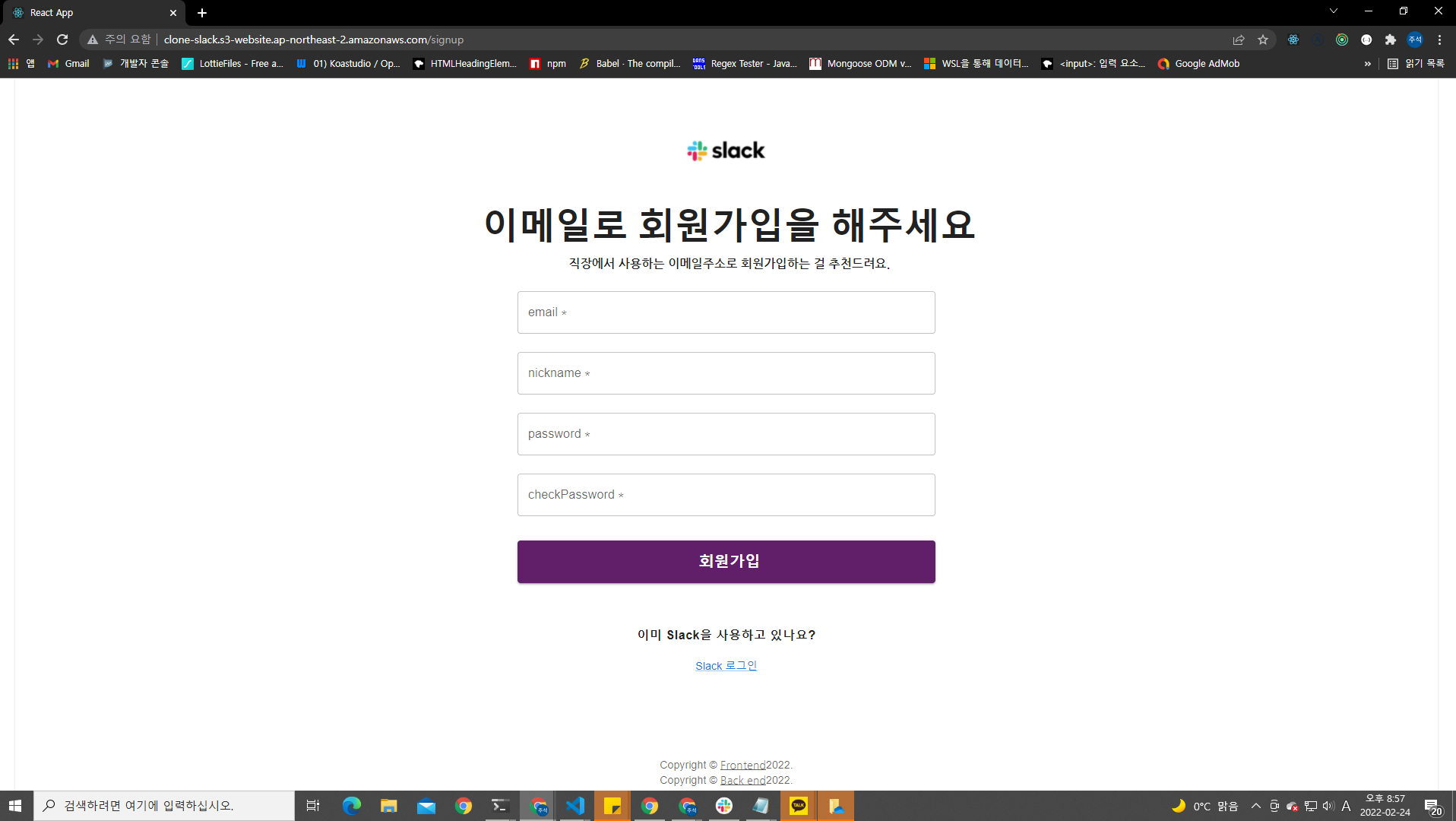This screenshot has height=821, width=1456.
Task: Focus the checkPassword input field
Action: [726, 495]
